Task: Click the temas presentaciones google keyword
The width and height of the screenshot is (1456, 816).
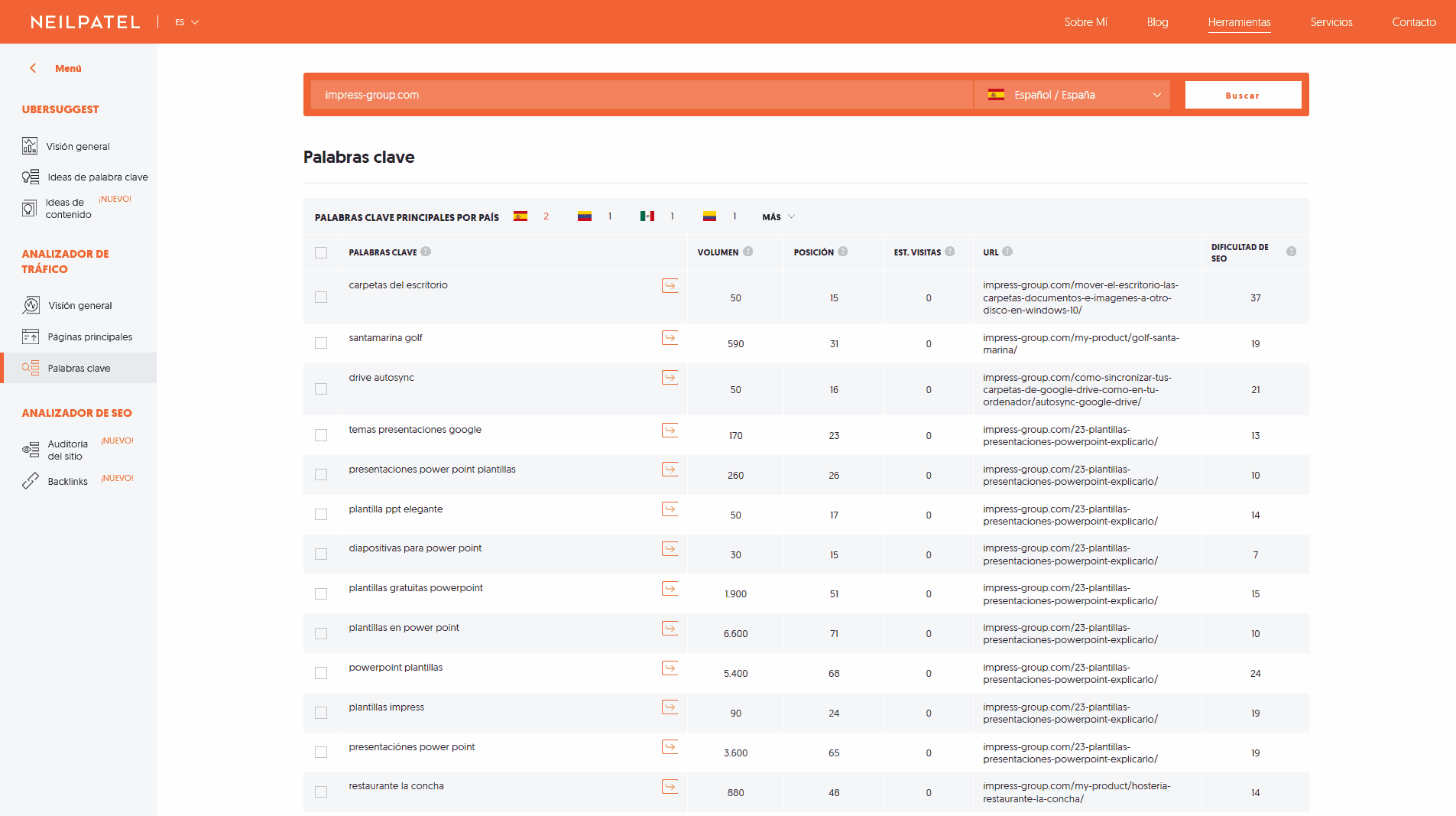Action: pos(415,430)
